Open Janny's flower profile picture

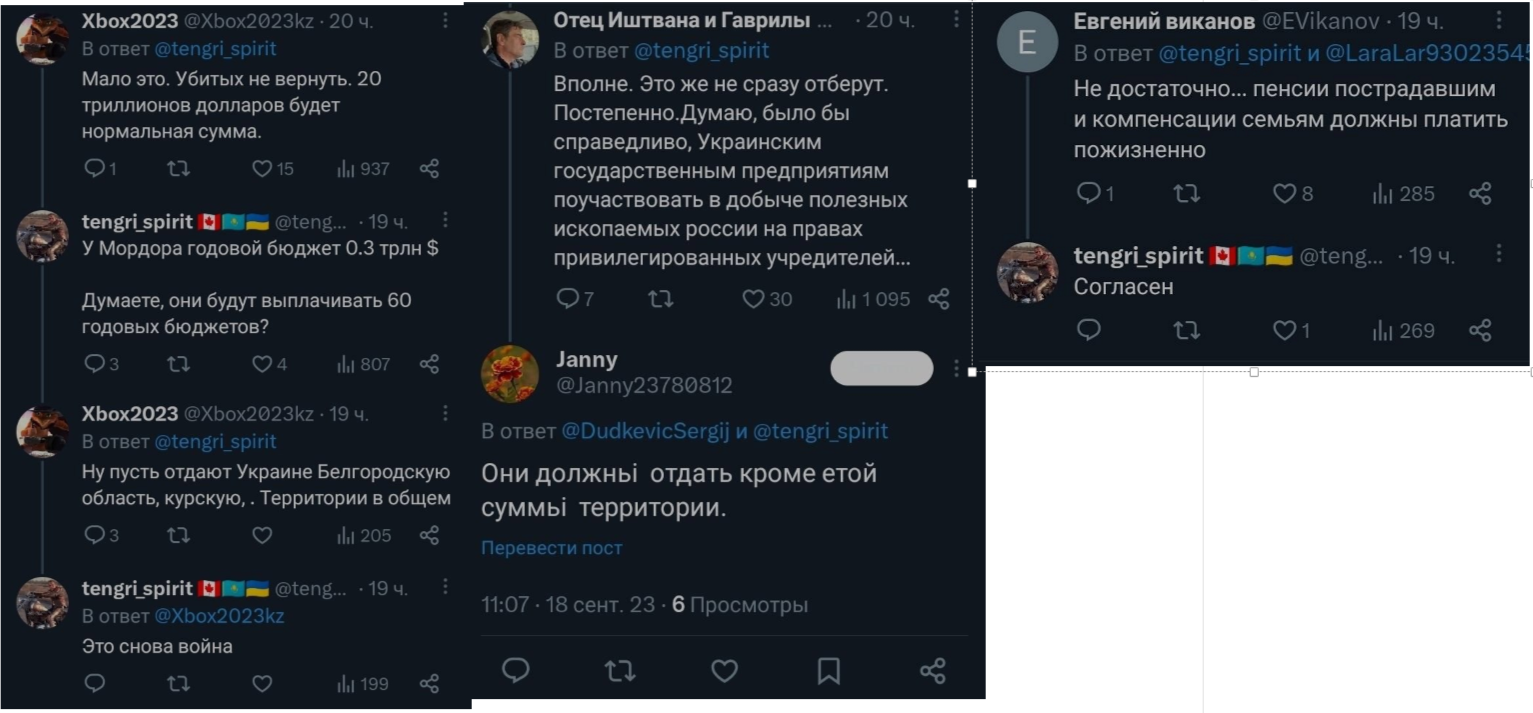click(510, 373)
